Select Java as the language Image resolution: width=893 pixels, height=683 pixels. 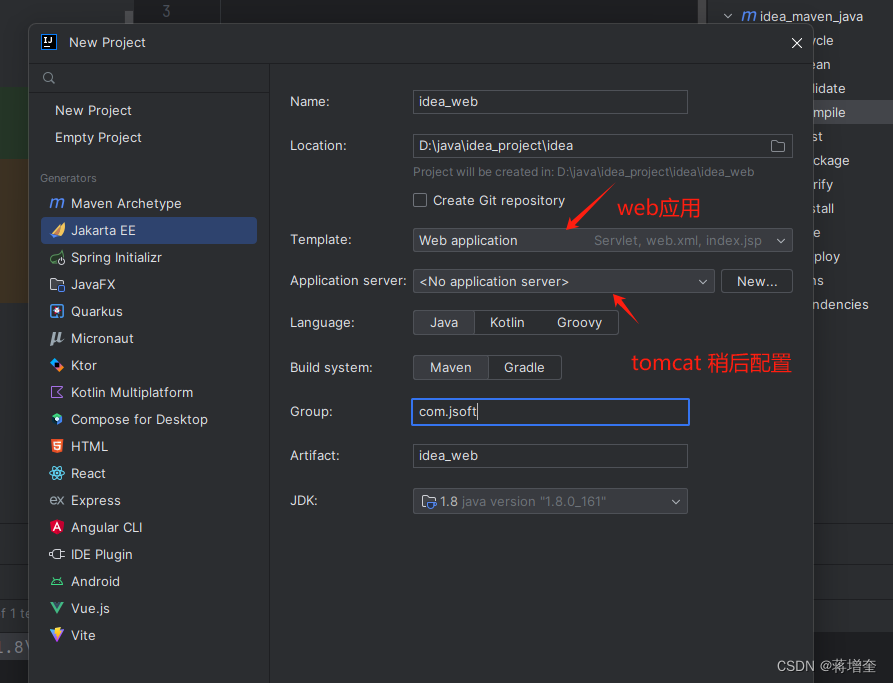(x=444, y=322)
